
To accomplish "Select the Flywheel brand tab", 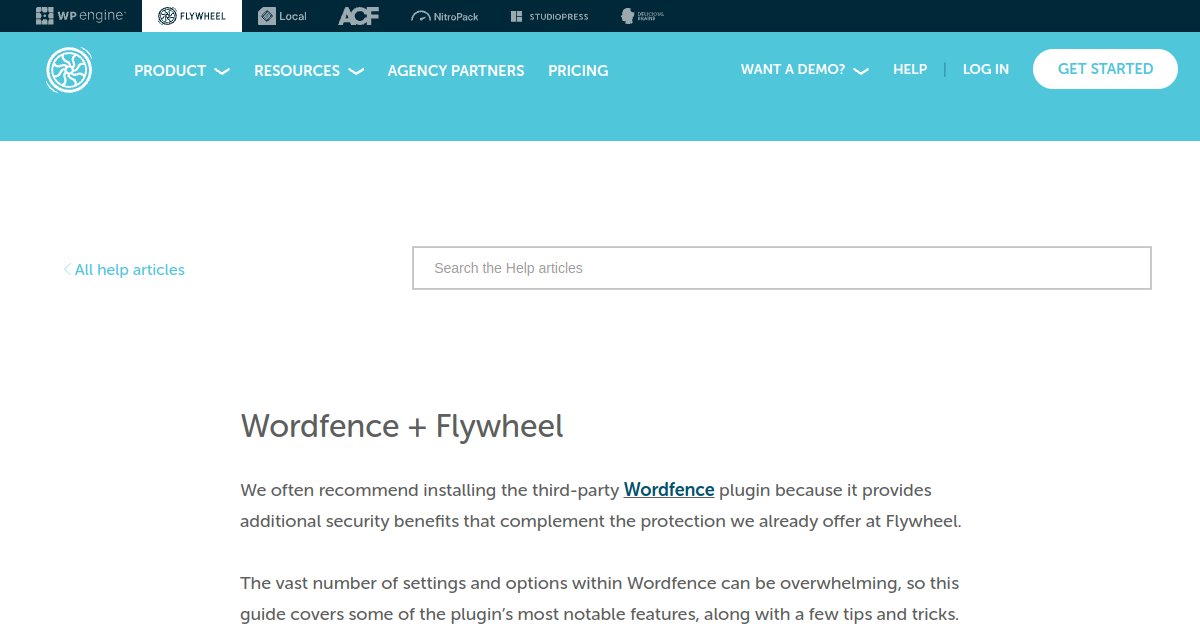I will [x=192, y=16].
